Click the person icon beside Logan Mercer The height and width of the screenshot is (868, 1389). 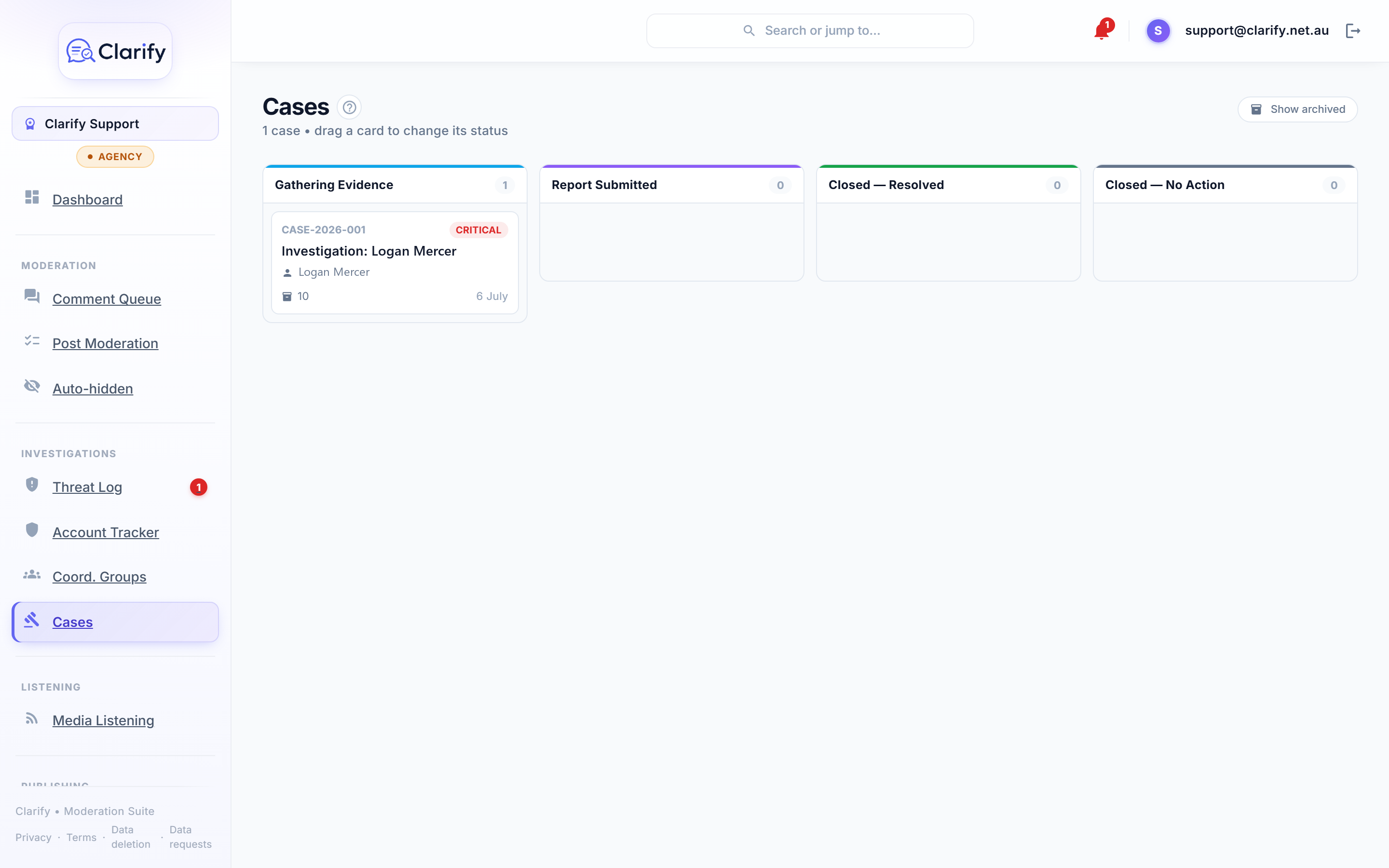click(x=287, y=272)
